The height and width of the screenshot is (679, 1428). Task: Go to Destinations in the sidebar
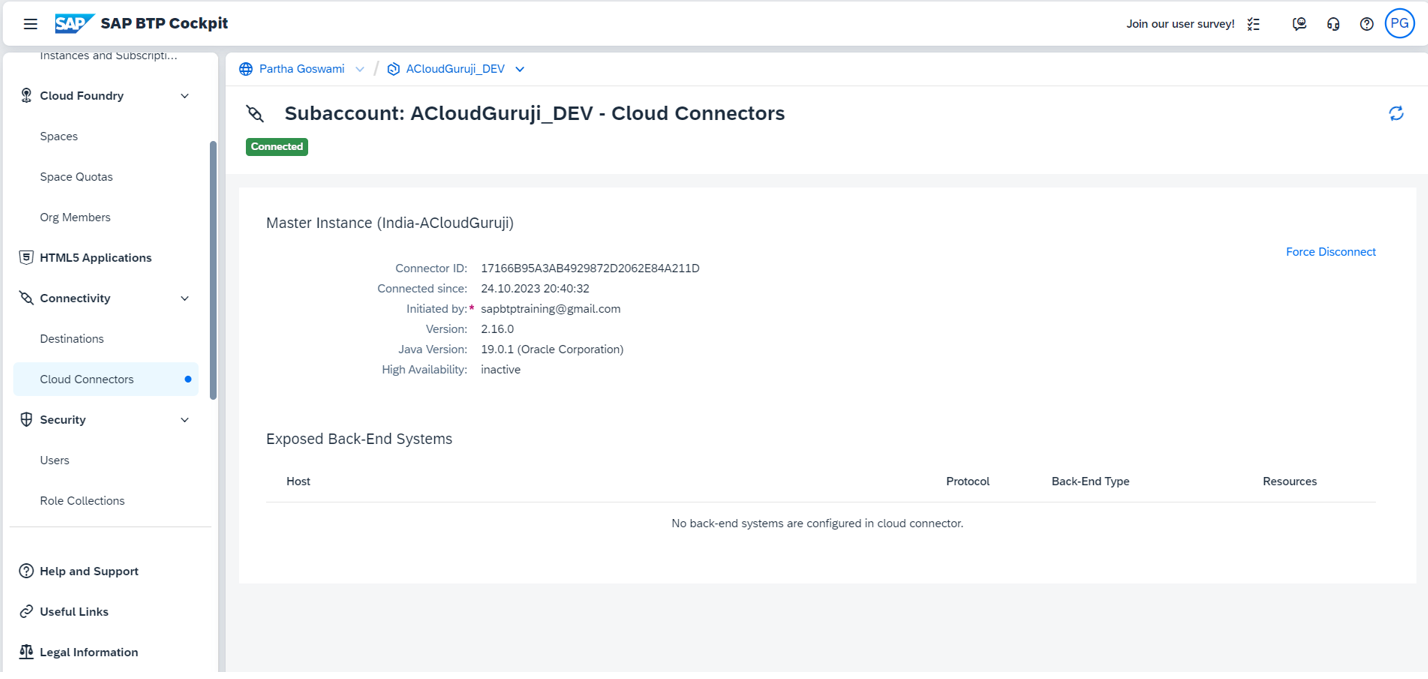pos(72,339)
